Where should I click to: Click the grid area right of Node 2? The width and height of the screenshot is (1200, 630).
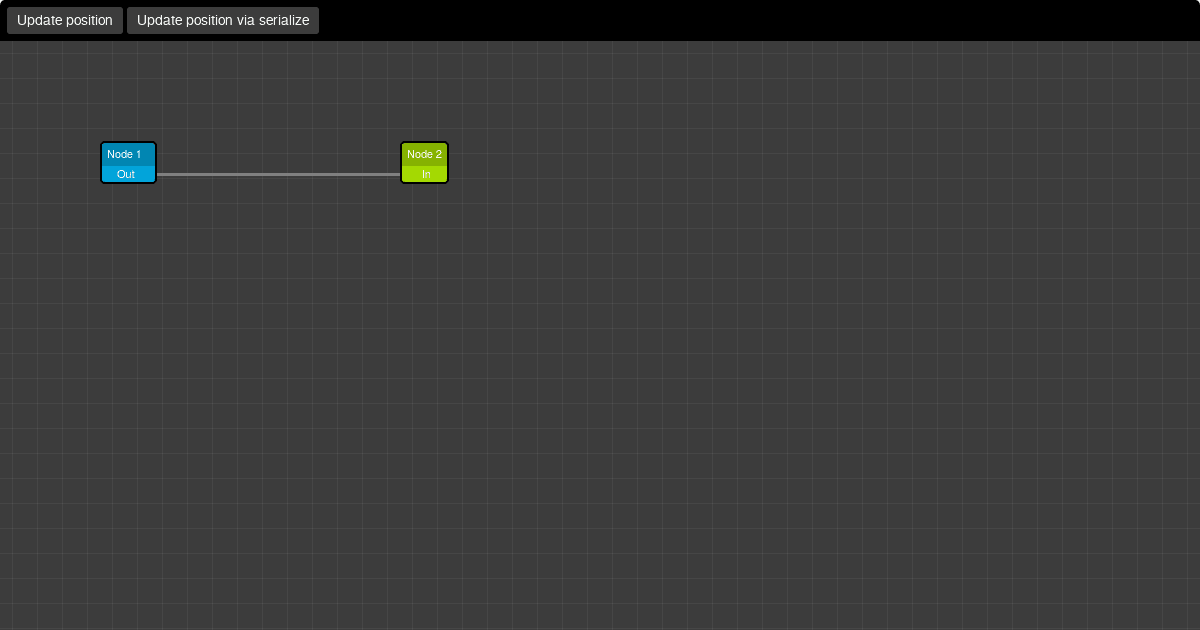pyautogui.click(x=550, y=163)
